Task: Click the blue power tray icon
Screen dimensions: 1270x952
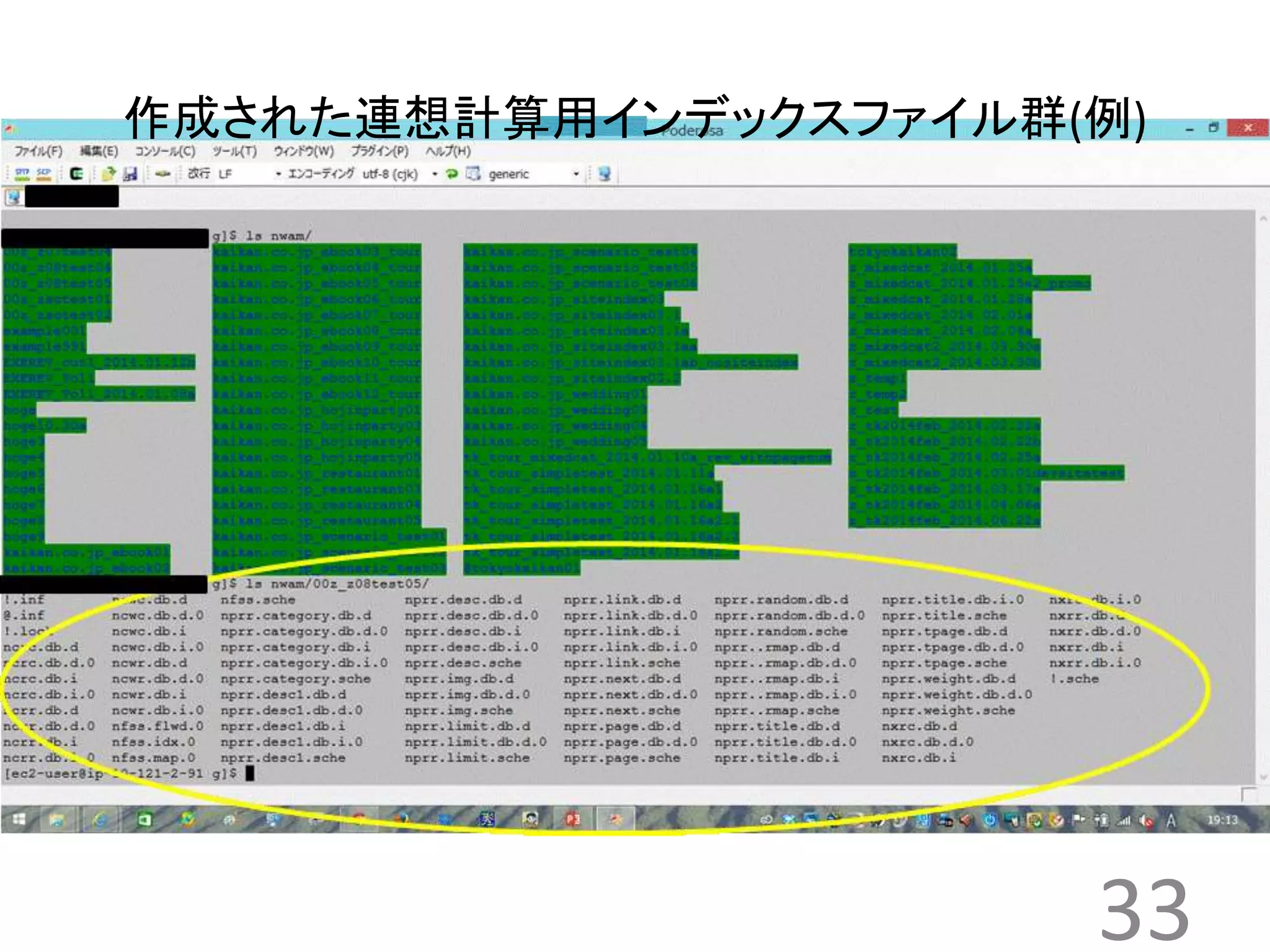Action: pos(990,821)
